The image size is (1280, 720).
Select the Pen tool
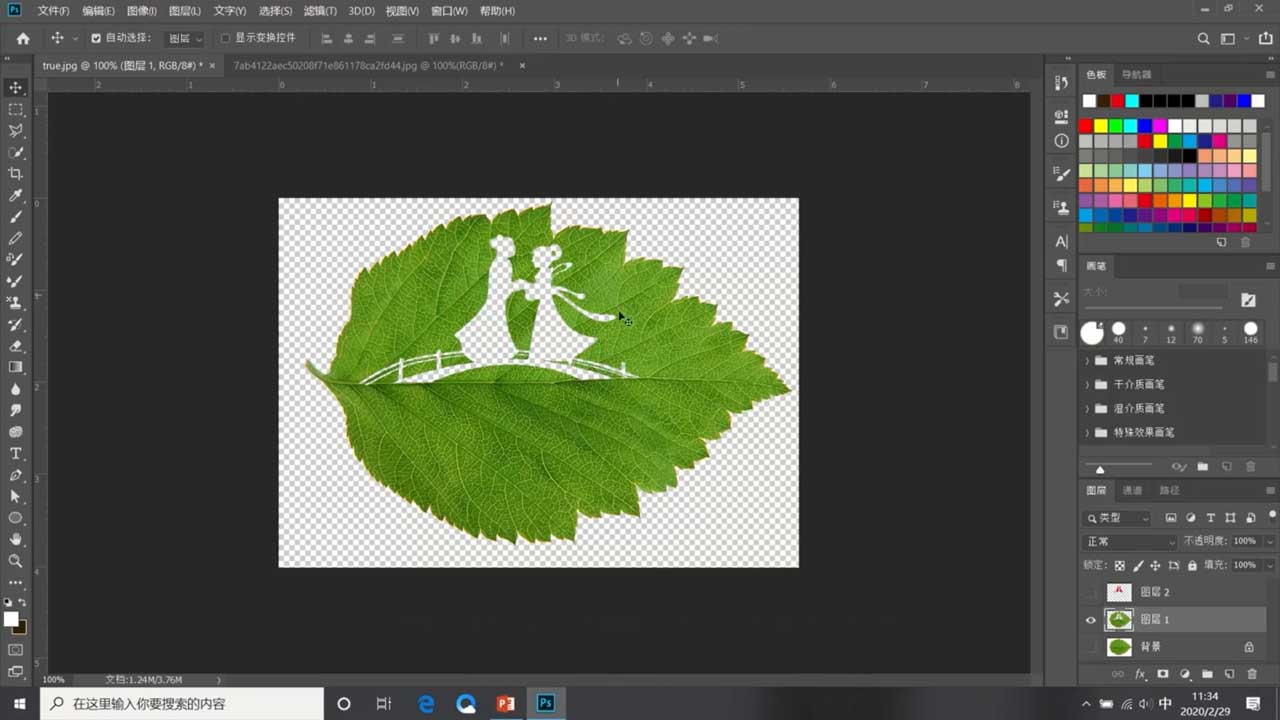[x=16, y=475]
